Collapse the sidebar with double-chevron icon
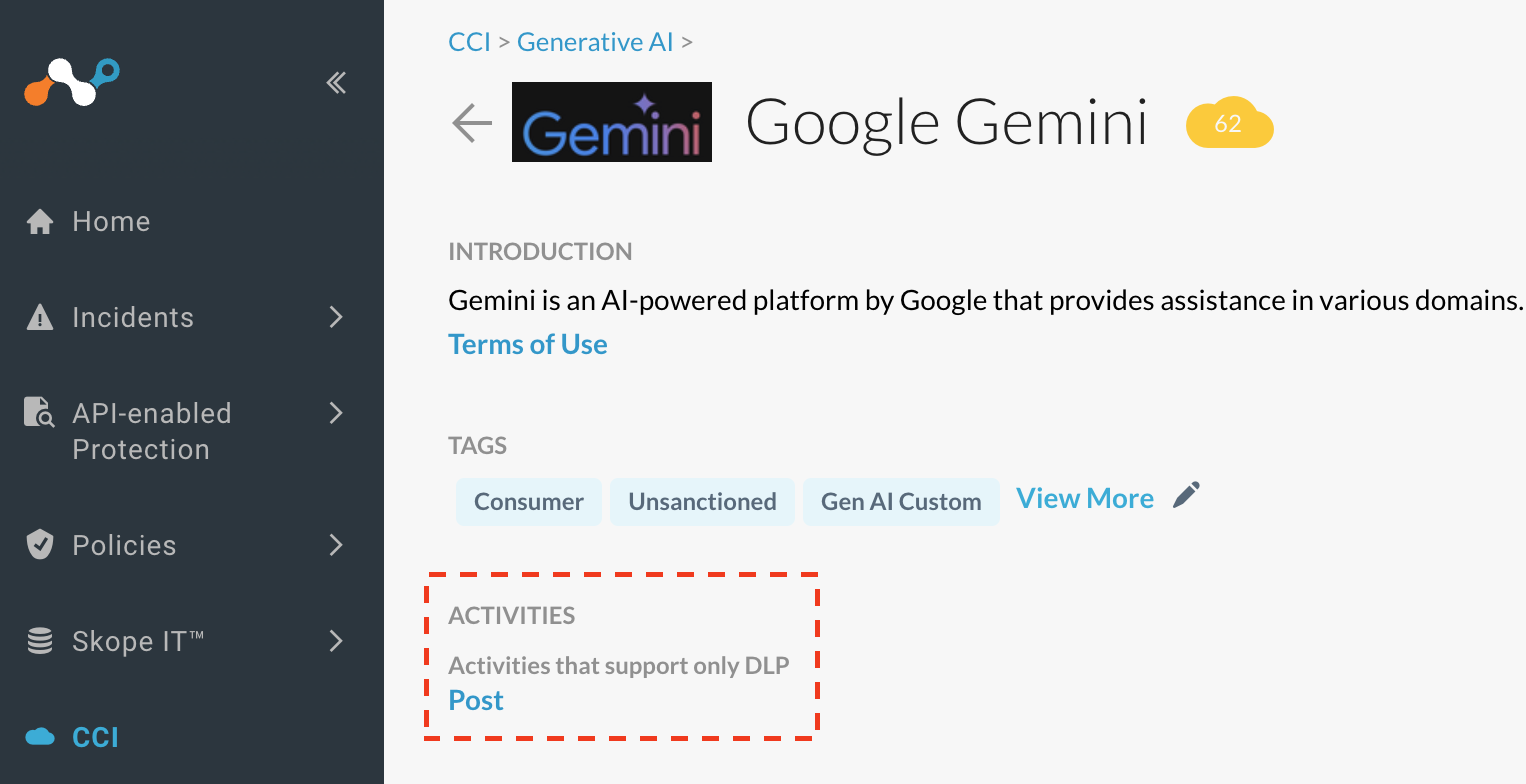1526x784 pixels. click(x=337, y=83)
